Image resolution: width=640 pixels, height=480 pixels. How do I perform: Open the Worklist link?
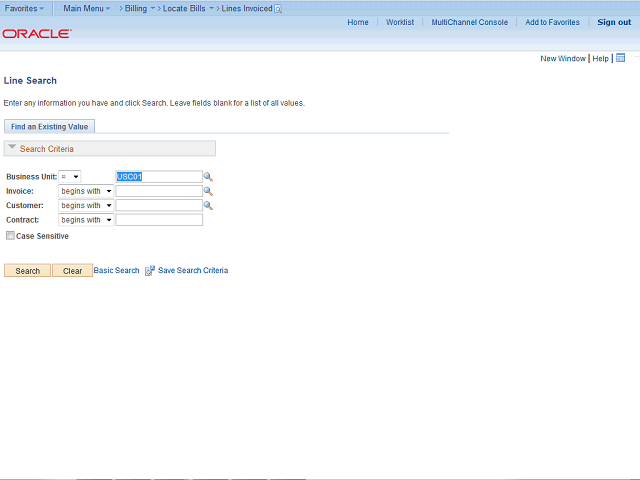[x=400, y=22]
